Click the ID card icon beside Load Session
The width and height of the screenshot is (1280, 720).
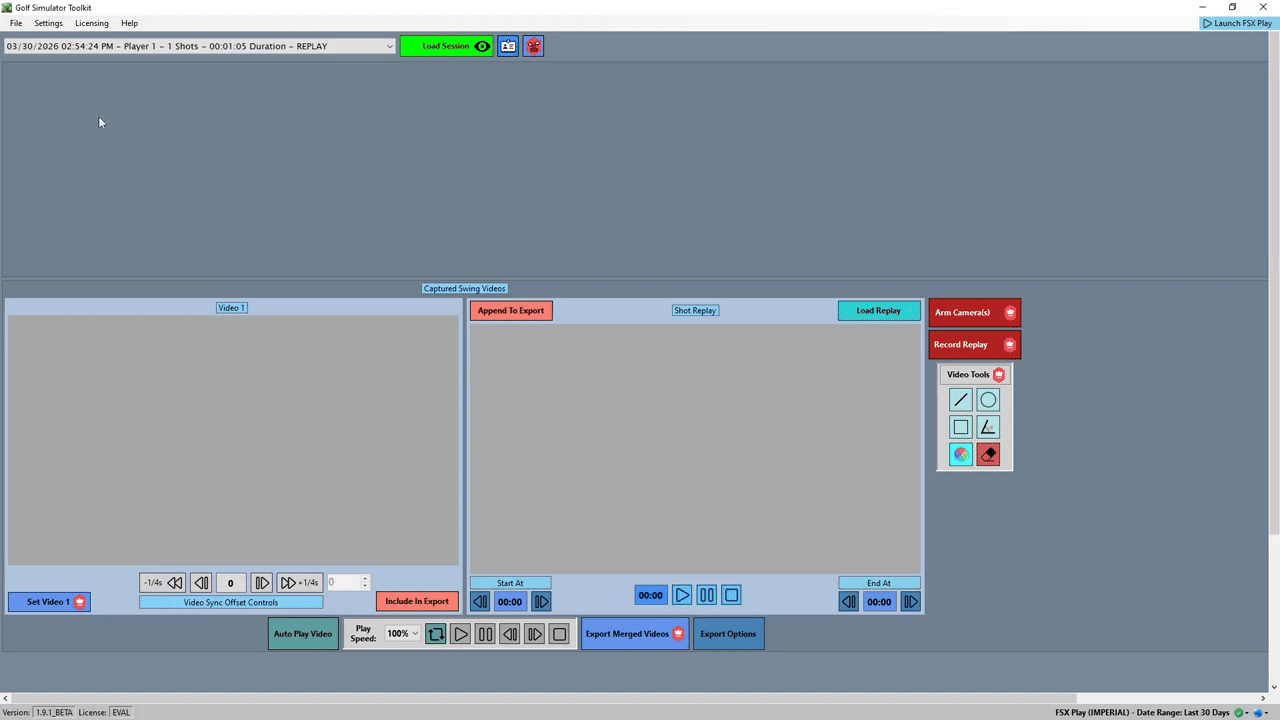[x=508, y=46]
